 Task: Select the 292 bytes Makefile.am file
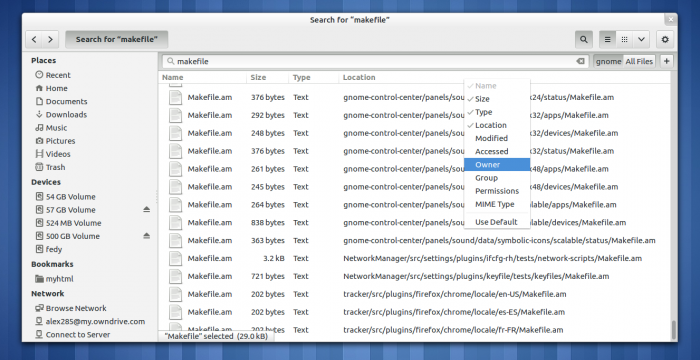pos(414,115)
